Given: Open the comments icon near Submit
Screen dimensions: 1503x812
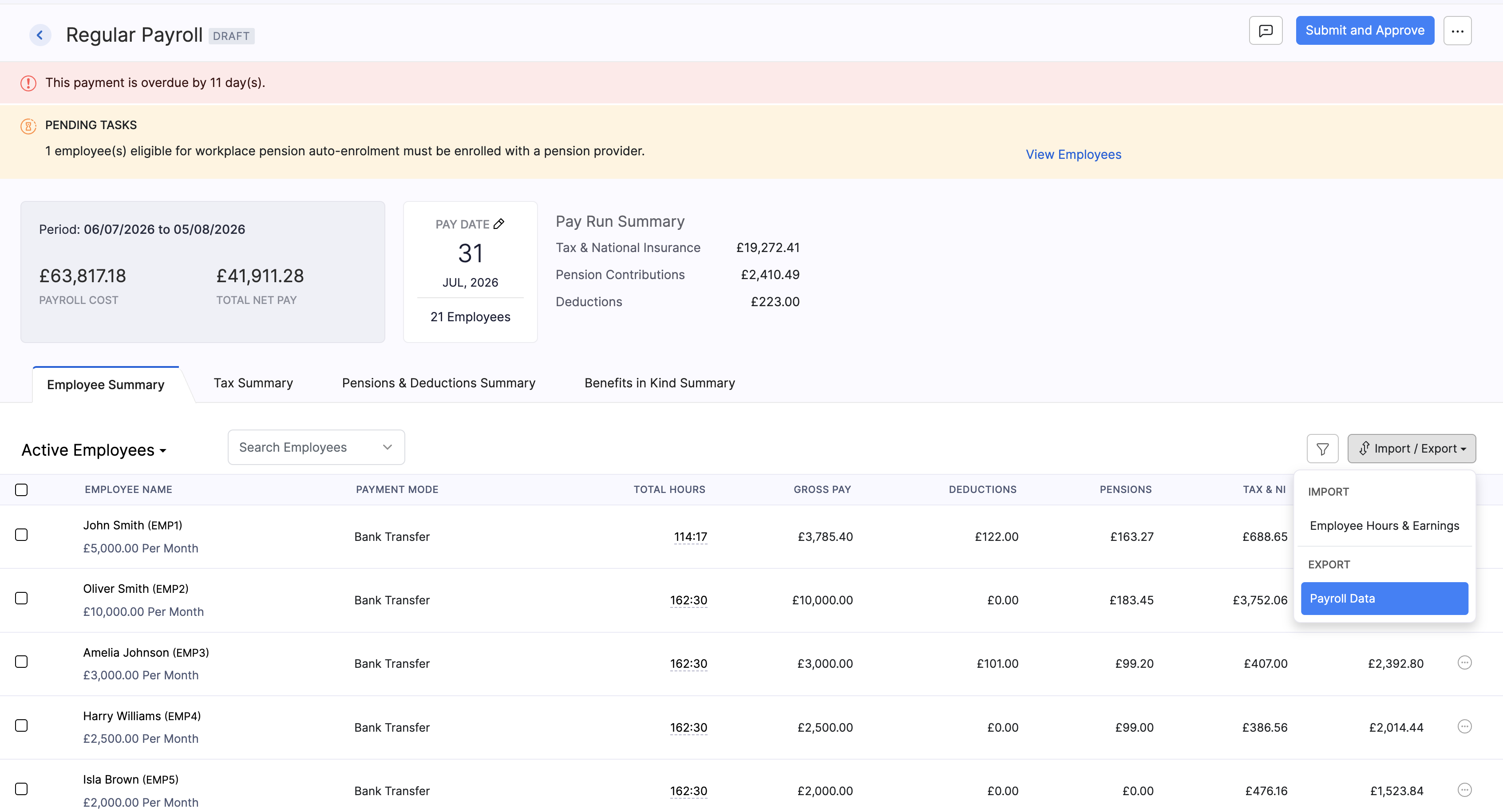Looking at the screenshot, I should [1266, 30].
